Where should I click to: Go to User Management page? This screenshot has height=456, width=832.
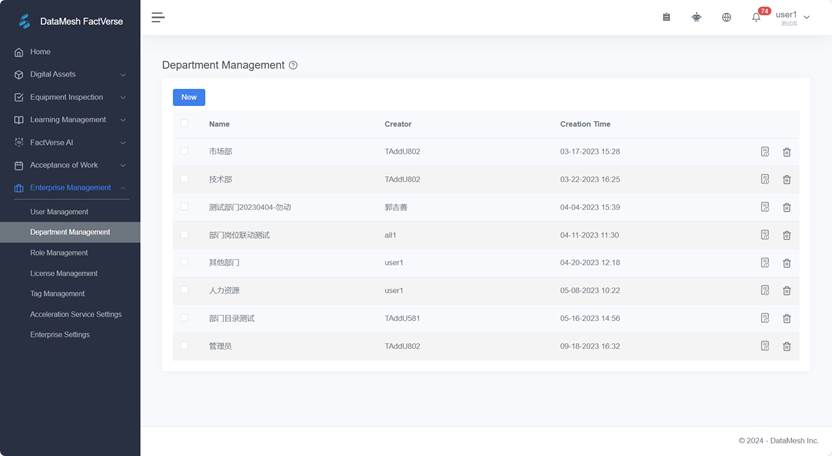pyautogui.click(x=59, y=212)
